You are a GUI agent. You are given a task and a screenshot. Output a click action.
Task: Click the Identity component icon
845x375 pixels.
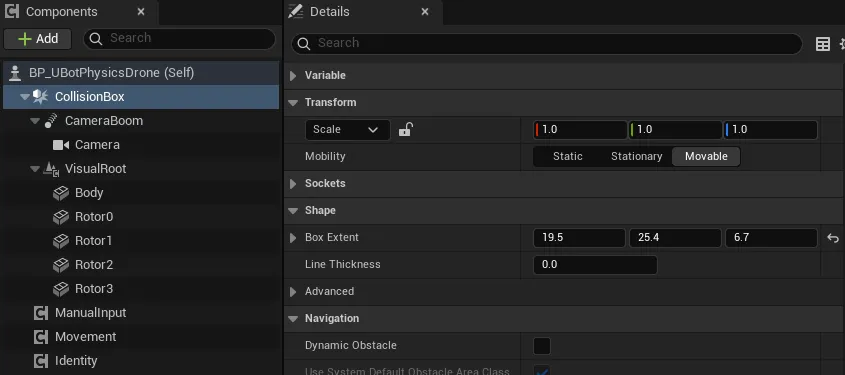point(41,361)
